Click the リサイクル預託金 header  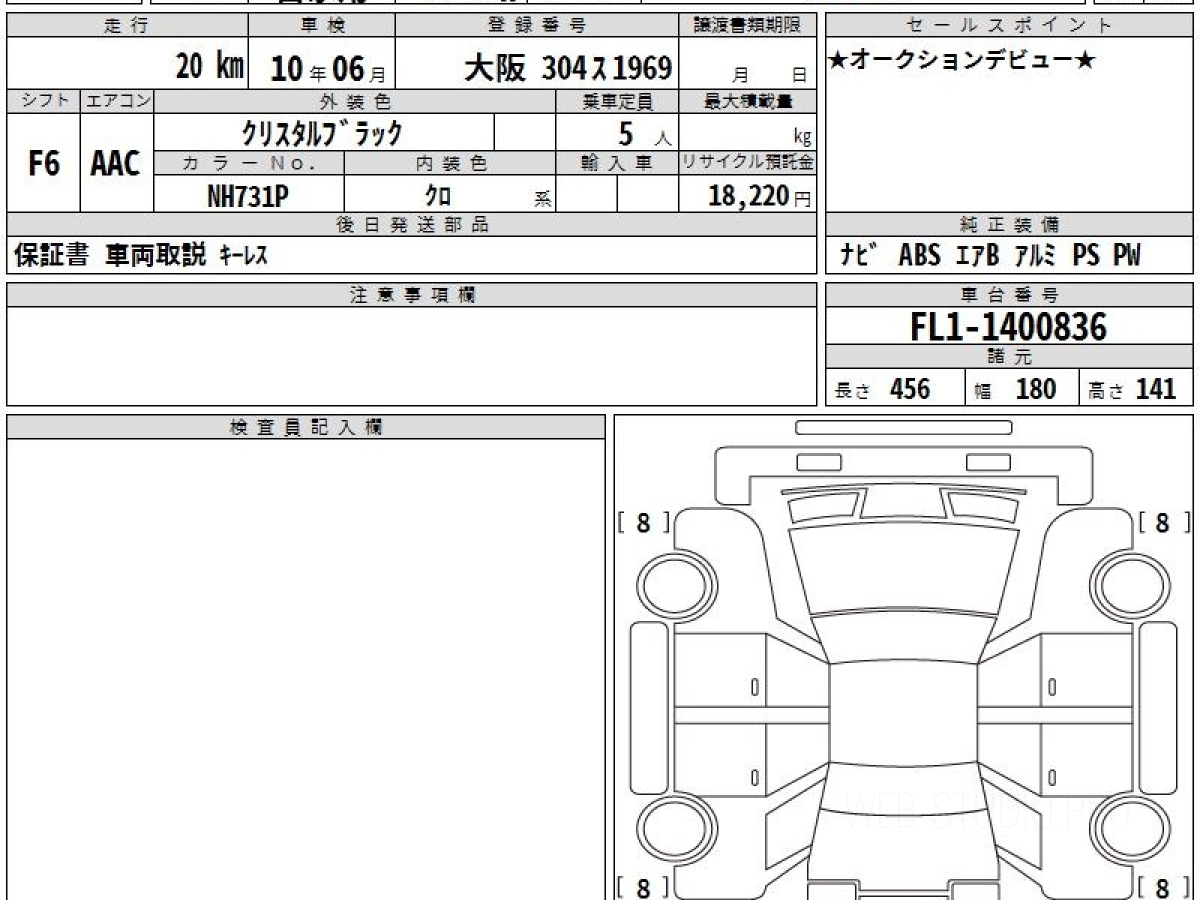(747, 163)
